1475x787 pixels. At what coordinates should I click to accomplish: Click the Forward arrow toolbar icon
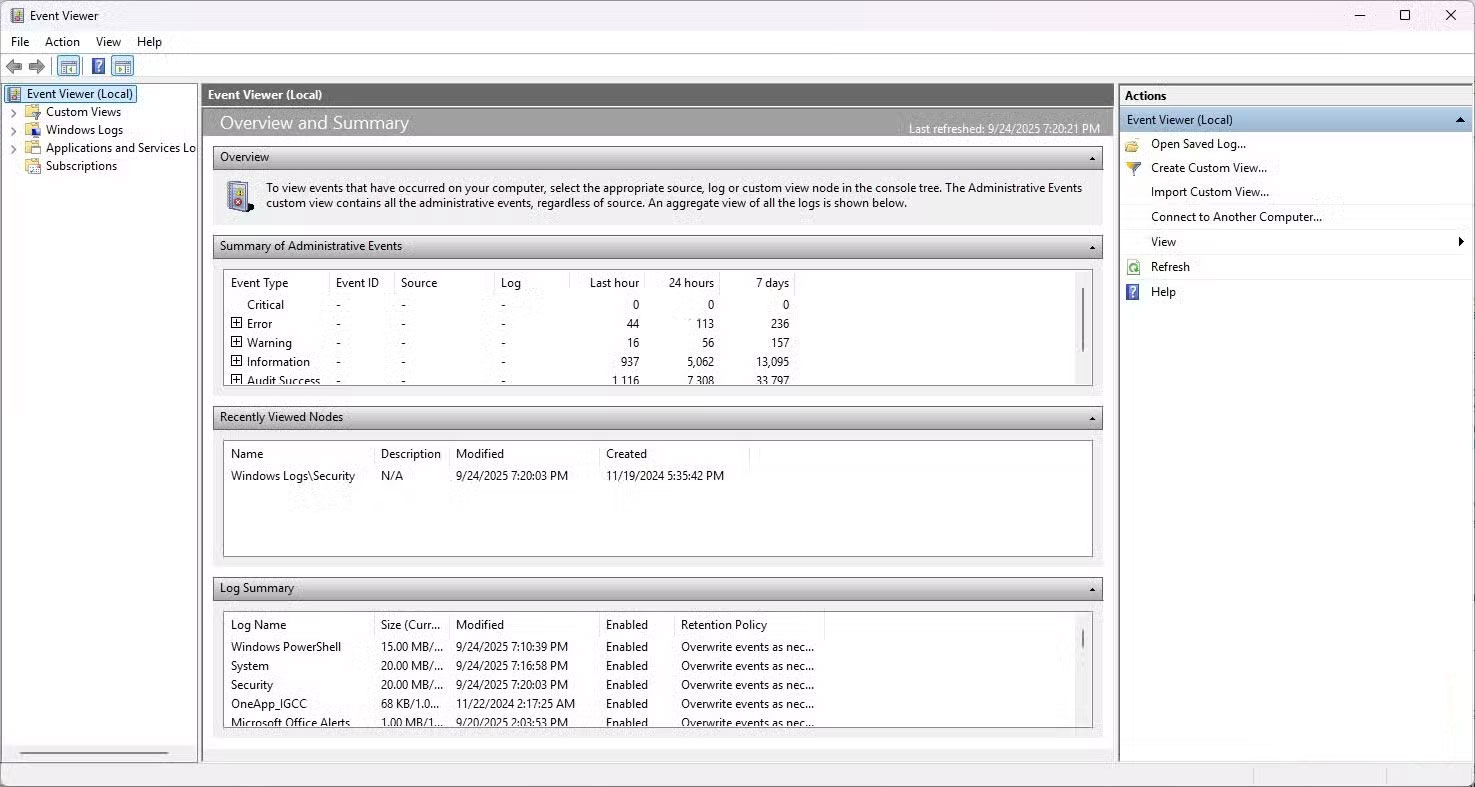(x=37, y=67)
